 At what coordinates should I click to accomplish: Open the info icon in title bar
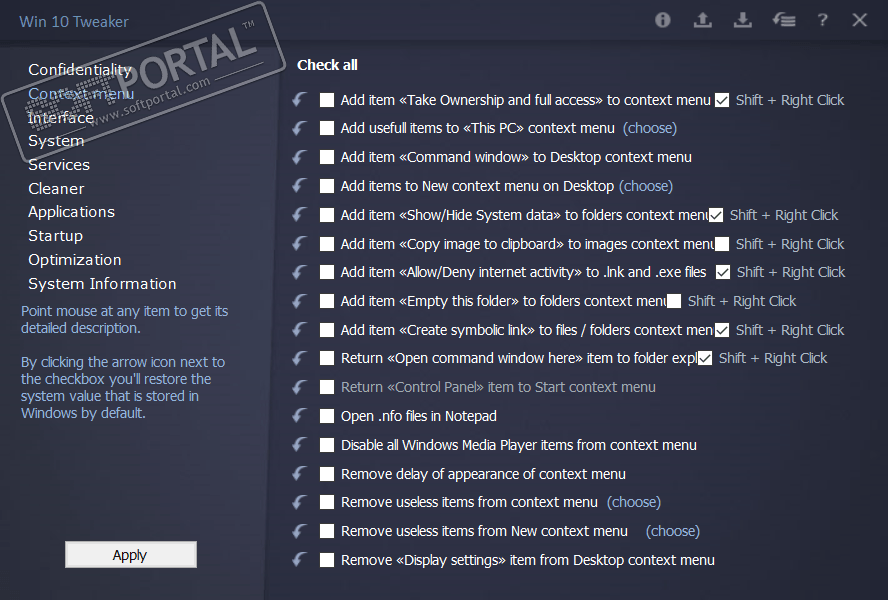point(663,21)
